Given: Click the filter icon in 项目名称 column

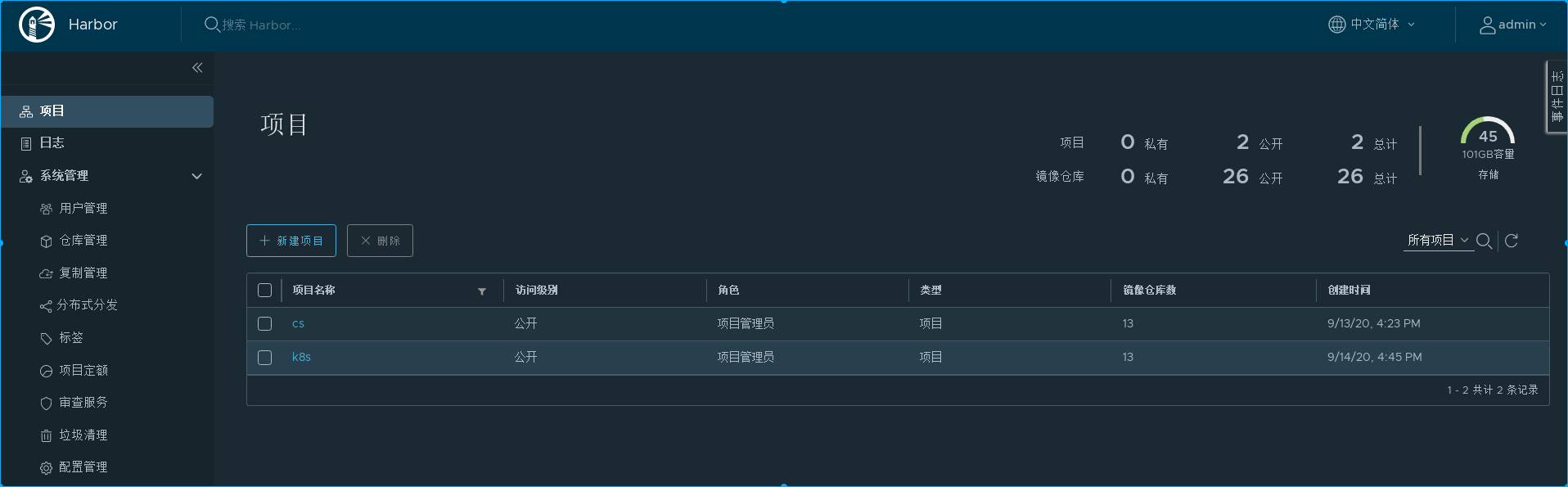Looking at the screenshot, I should [x=482, y=291].
